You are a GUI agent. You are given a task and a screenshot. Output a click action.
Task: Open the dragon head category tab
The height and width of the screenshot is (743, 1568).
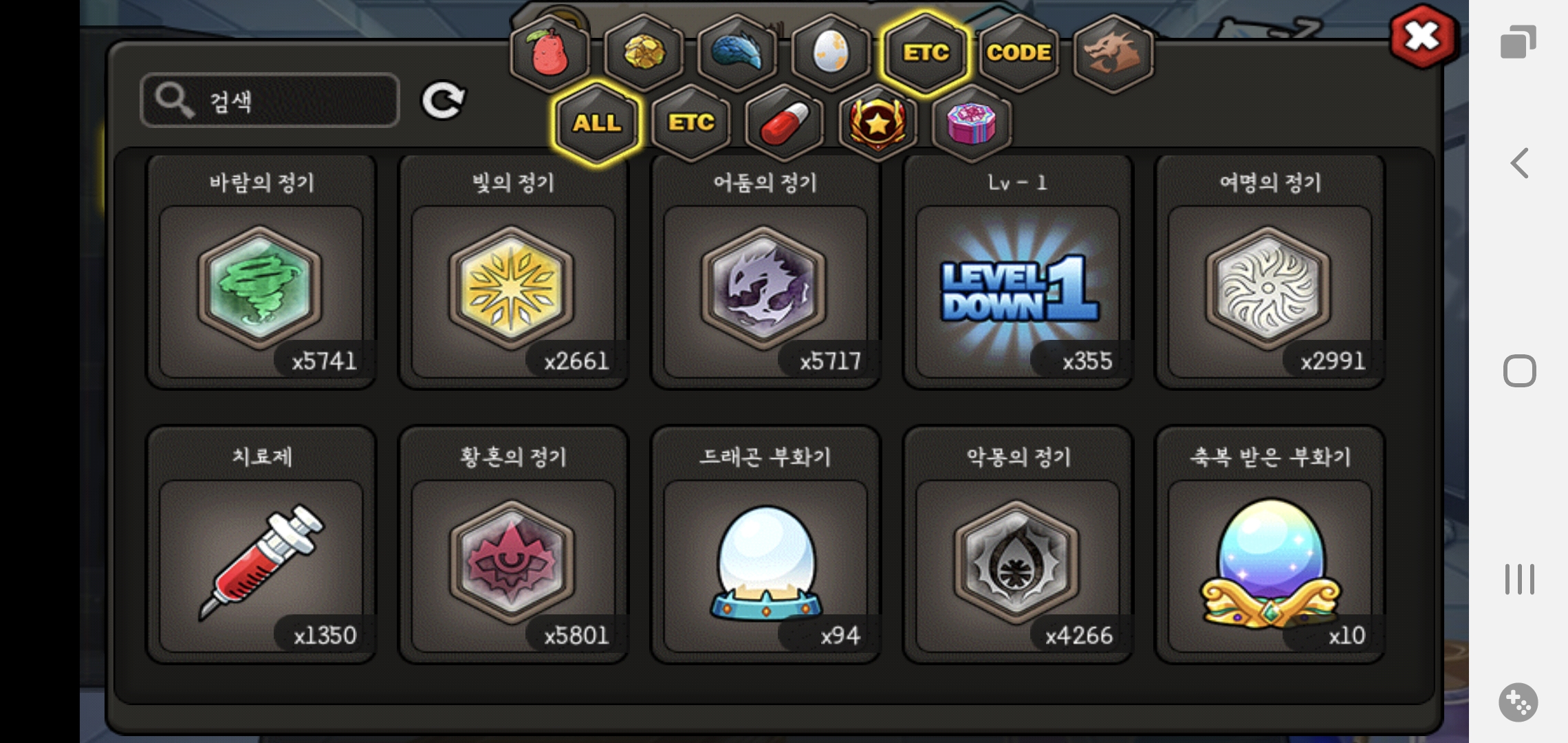pos(1113,53)
